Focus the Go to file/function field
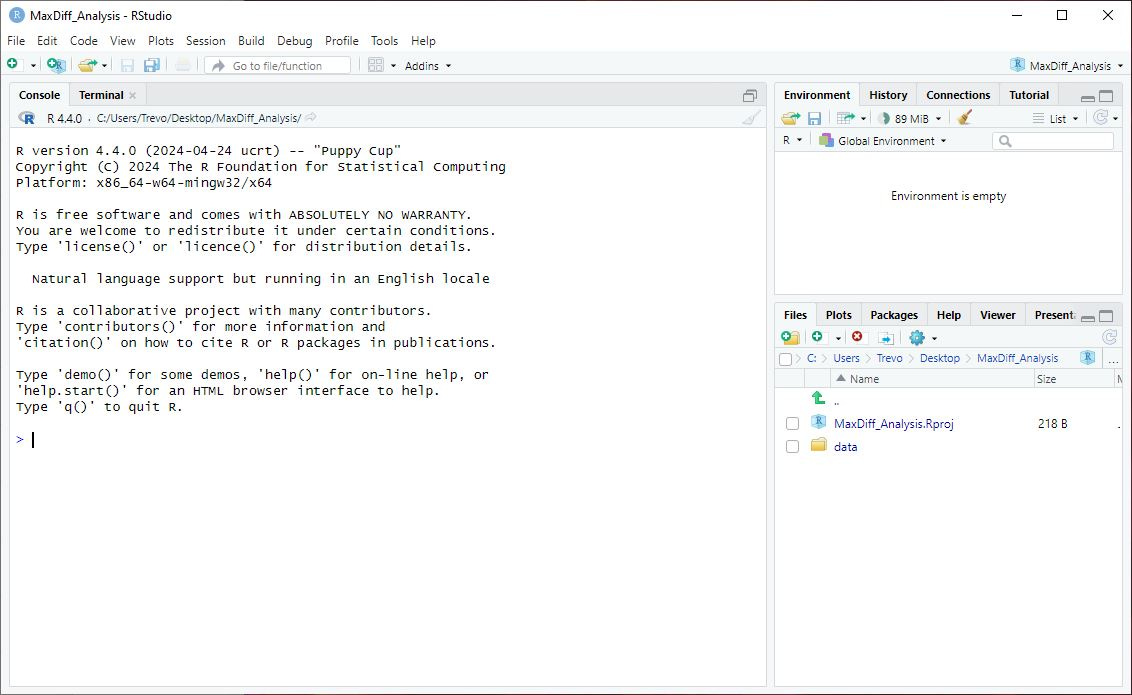The image size is (1132, 695). pos(277,66)
